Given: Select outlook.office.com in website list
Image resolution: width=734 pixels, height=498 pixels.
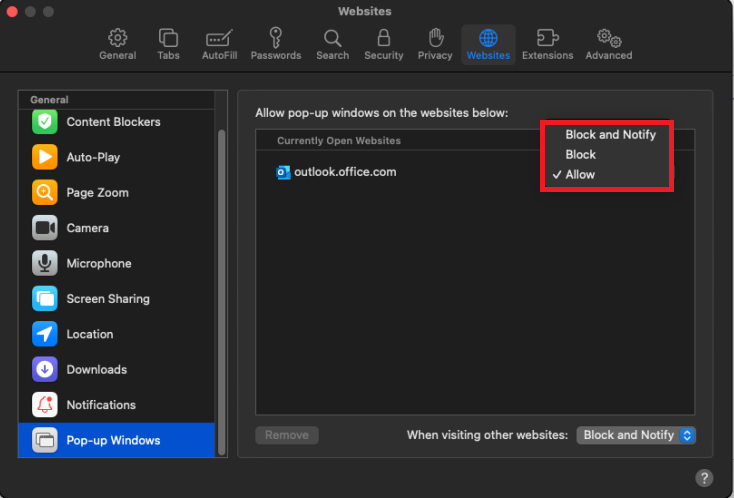Looking at the screenshot, I should [x=345, y=172].
